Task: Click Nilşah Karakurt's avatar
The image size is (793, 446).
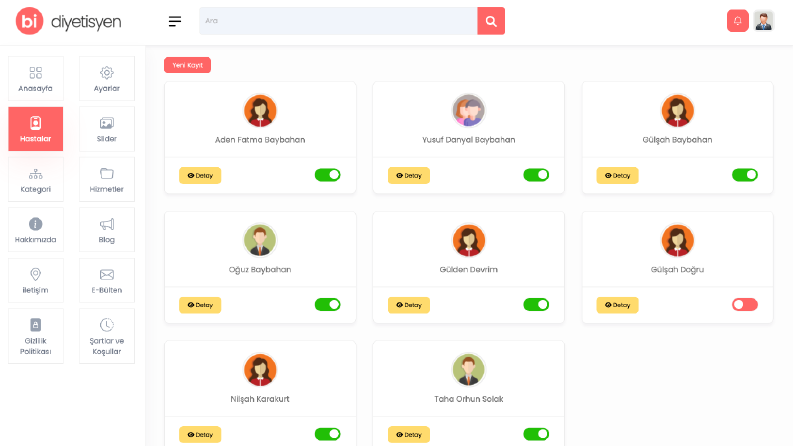Action: tap(260, 370)
